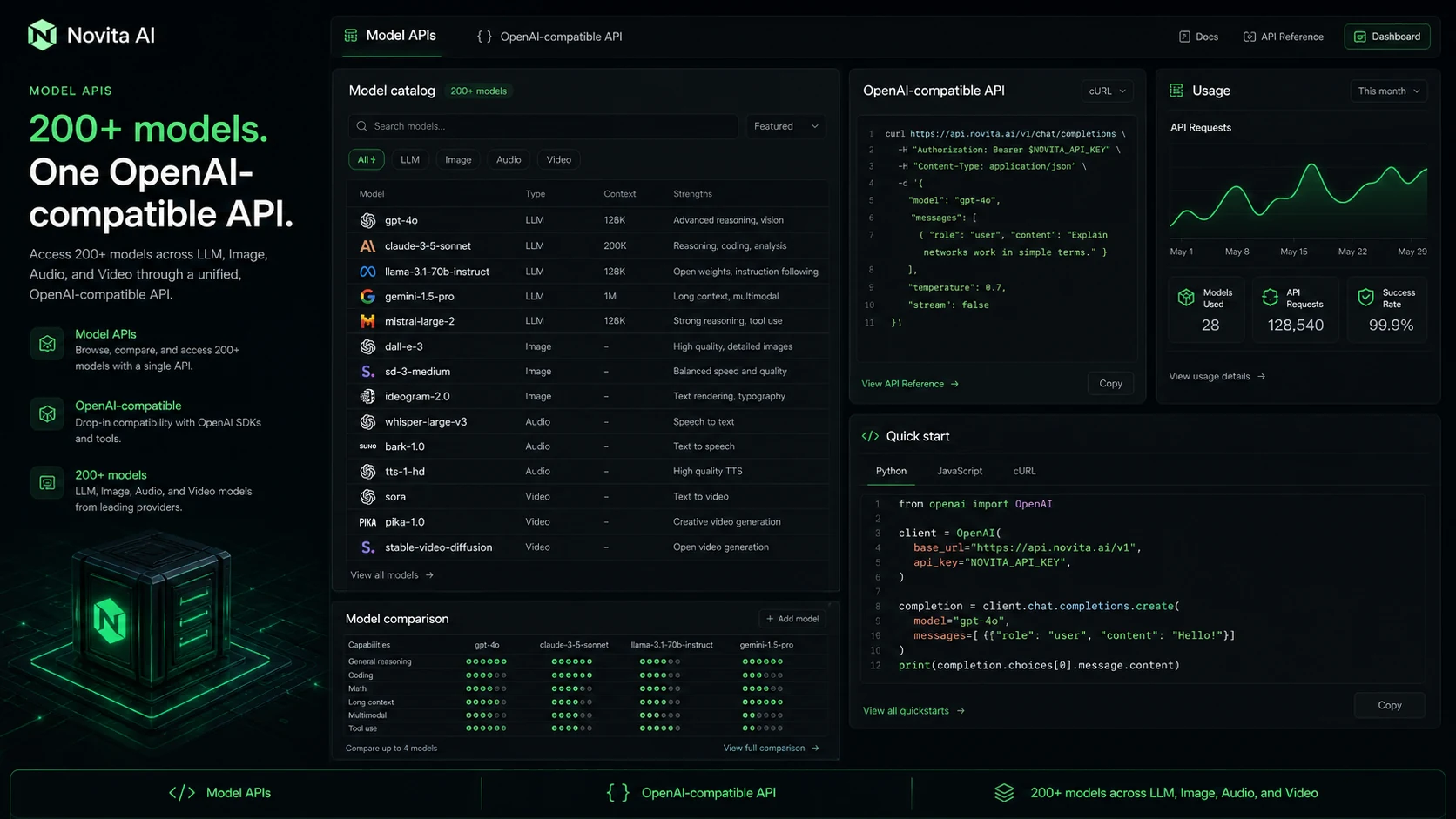Switch to the OpenAI-compatible API top tab

pos(549,37)
